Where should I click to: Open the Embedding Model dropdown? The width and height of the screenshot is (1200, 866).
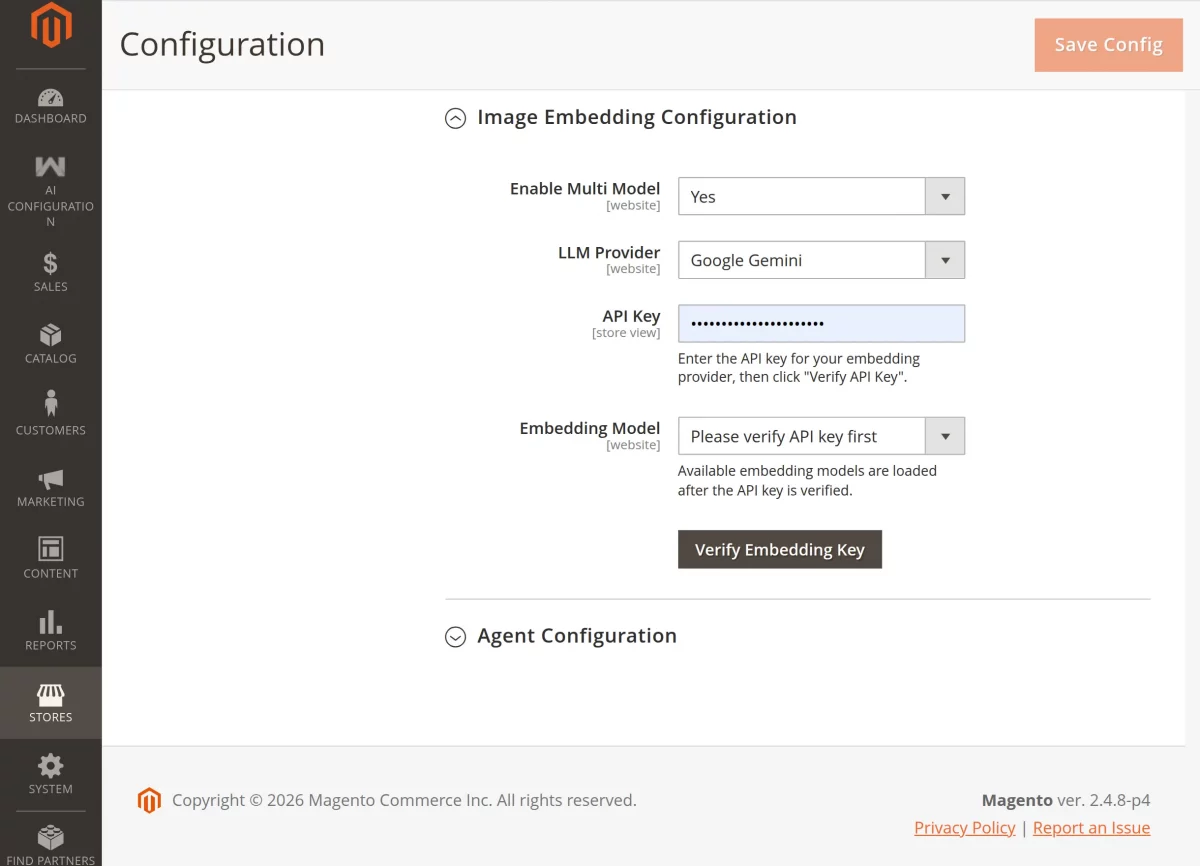coord(821,436)
